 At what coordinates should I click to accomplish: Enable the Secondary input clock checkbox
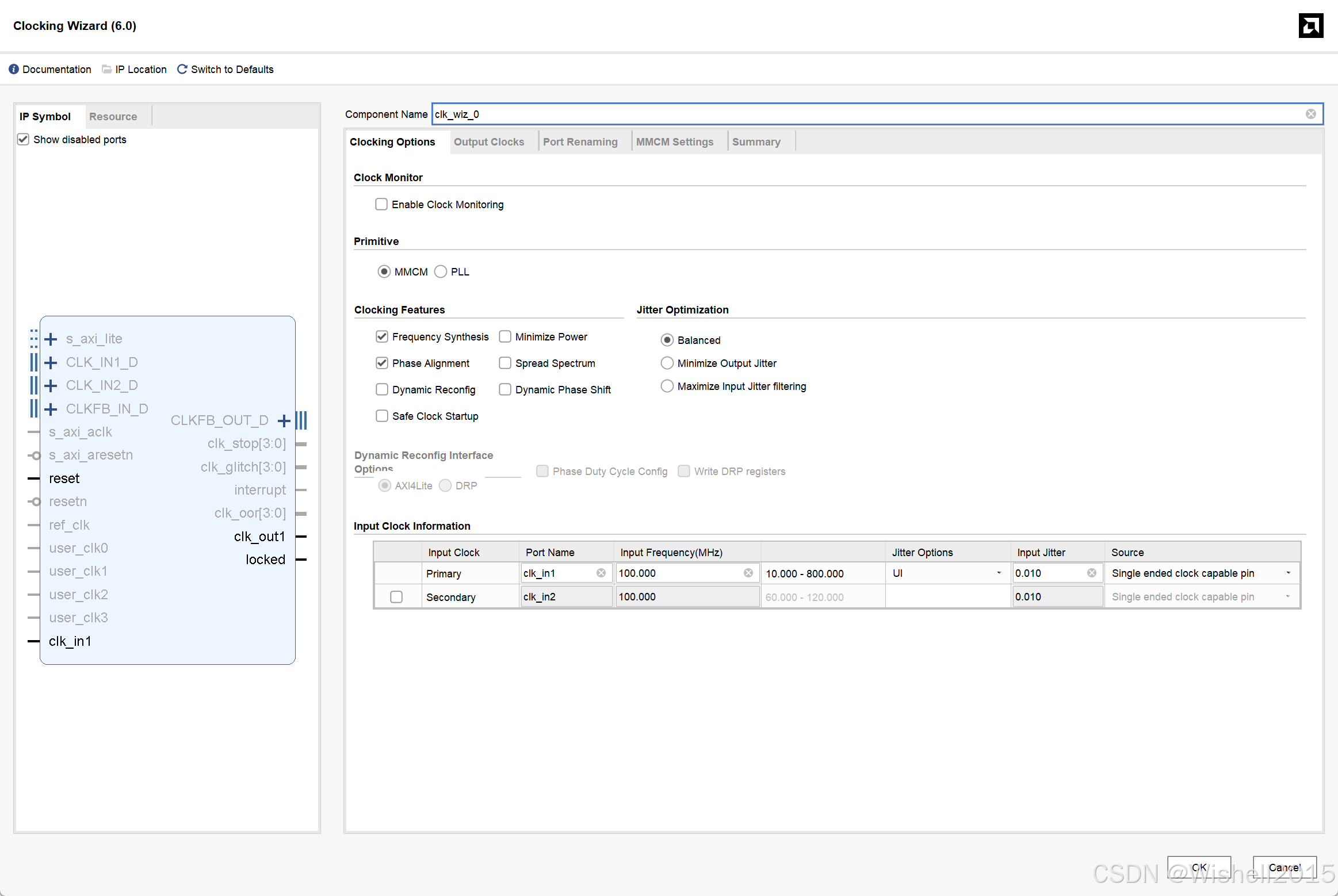coord(396,597)
